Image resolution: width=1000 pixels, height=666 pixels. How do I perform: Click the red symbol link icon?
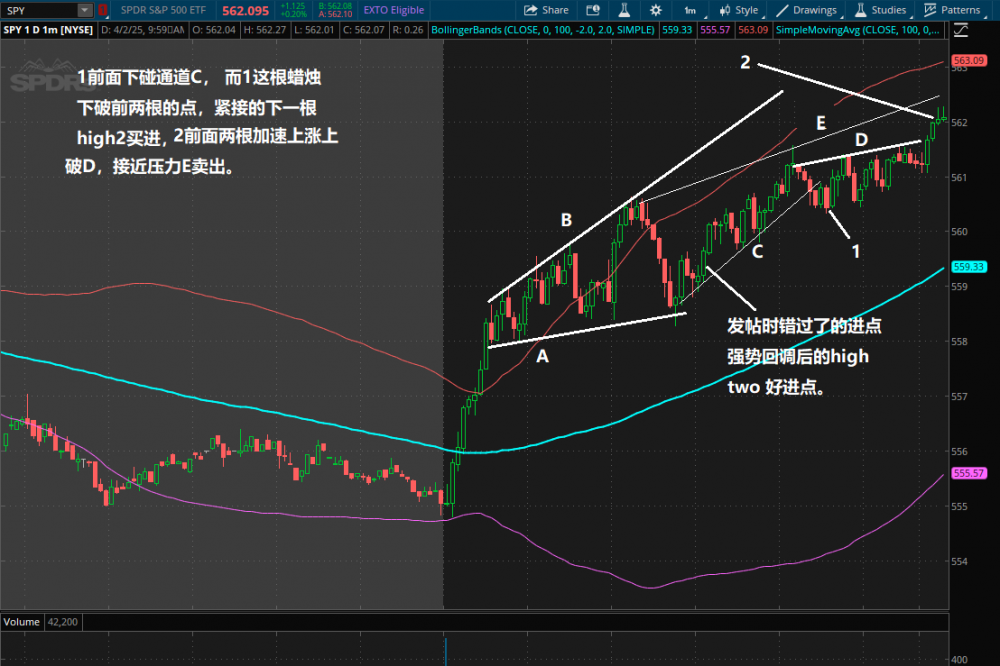coord(102,10)
